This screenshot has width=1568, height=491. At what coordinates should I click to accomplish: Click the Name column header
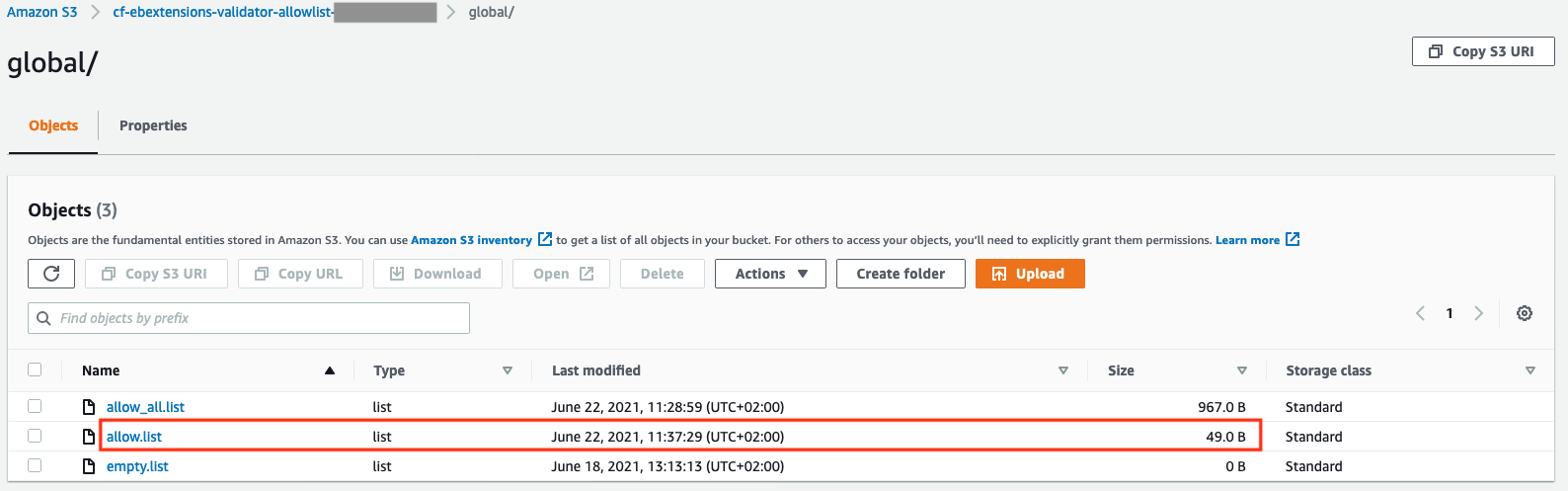[101, 370]
